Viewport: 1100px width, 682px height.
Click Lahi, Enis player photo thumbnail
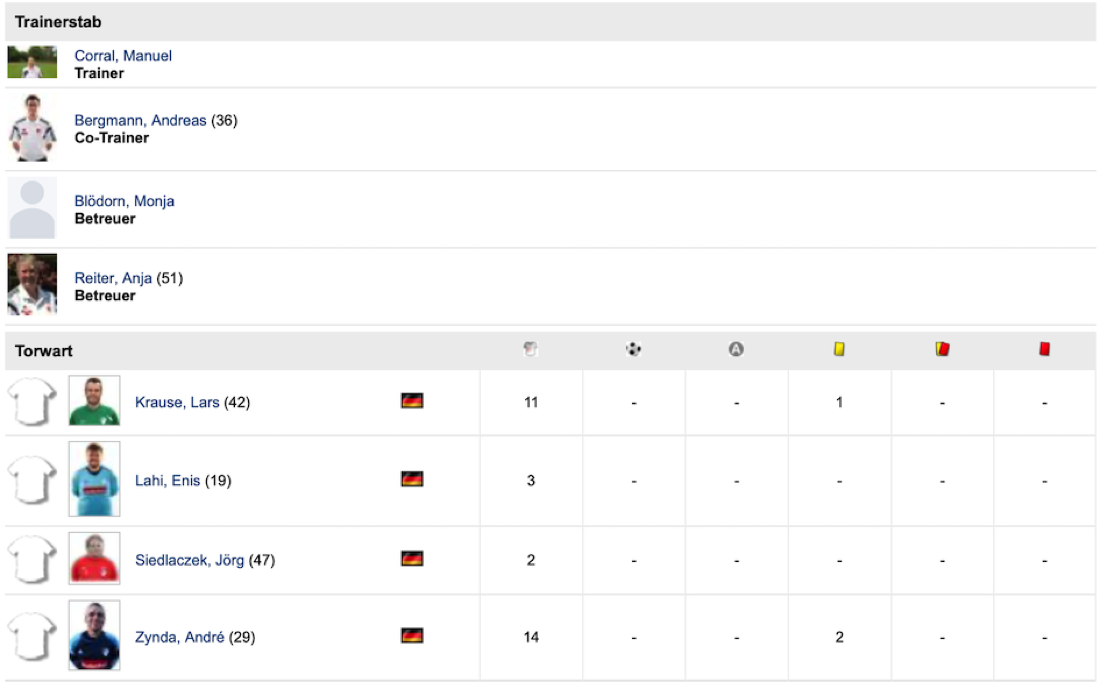pos(94,479)
